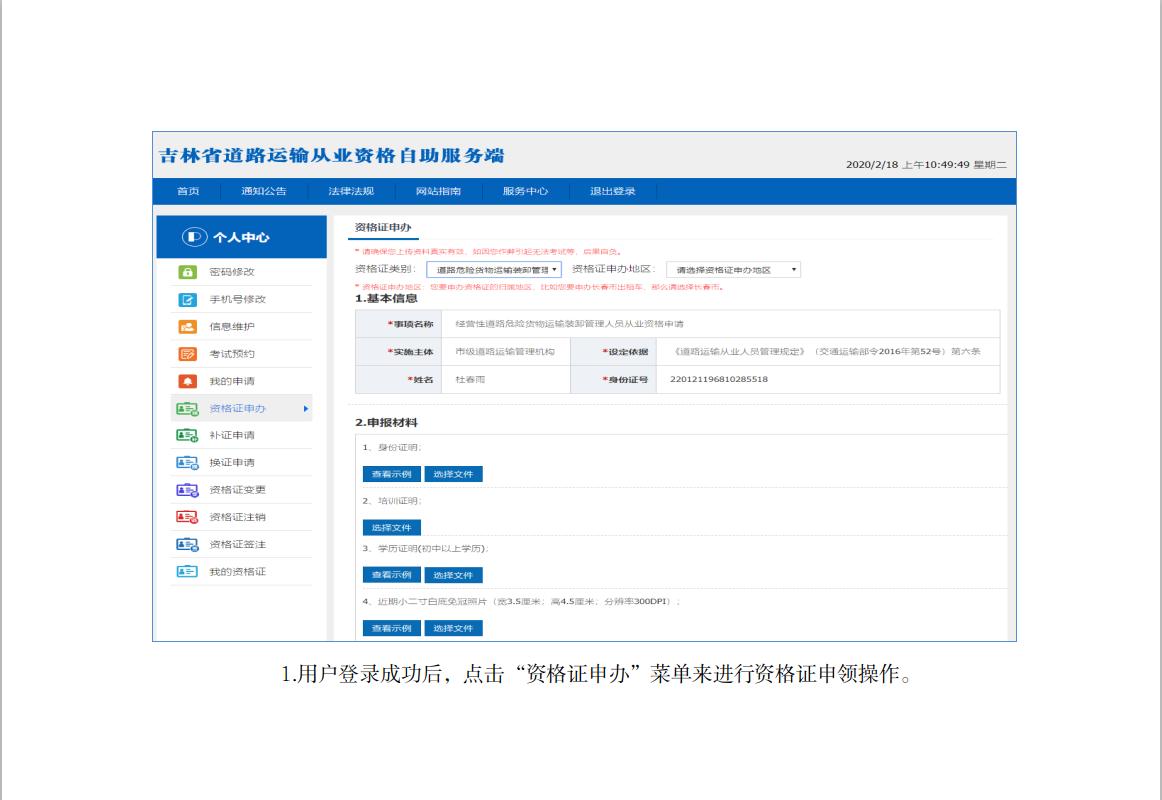Click the 资格证签注 card icon

tap(187, 544)
